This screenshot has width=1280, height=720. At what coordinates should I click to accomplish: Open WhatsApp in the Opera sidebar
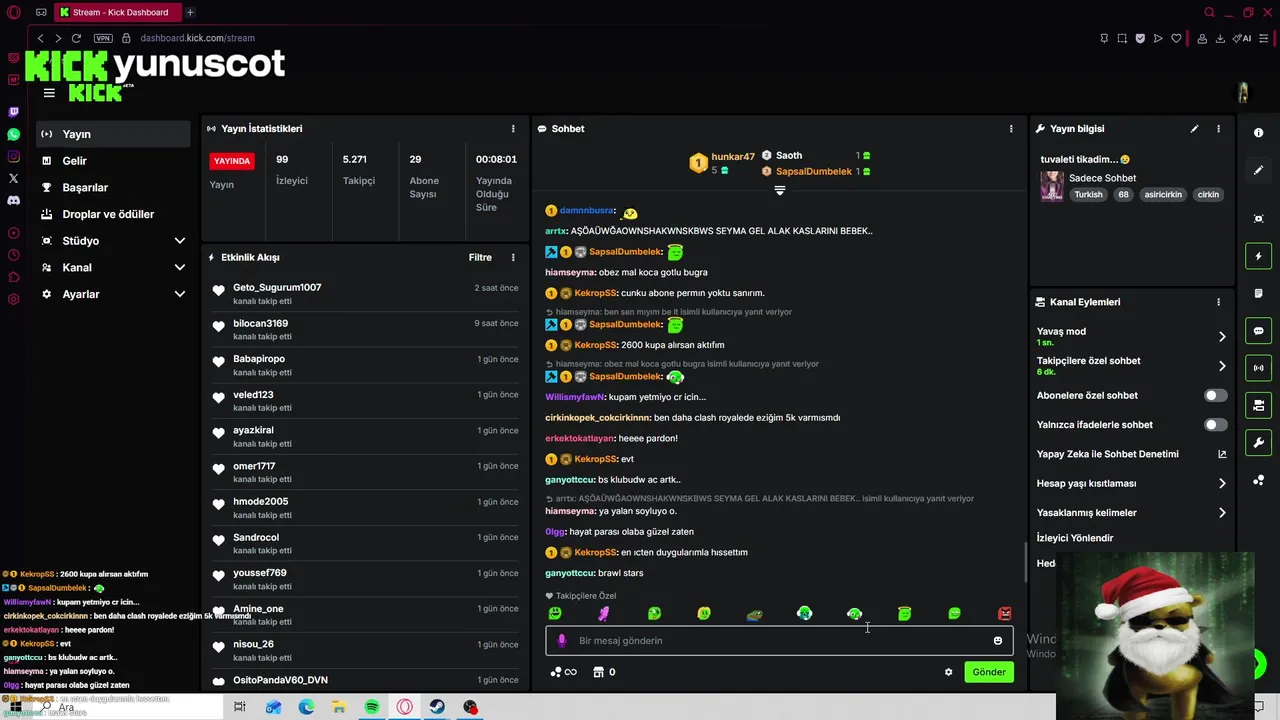tap(13, 134)
